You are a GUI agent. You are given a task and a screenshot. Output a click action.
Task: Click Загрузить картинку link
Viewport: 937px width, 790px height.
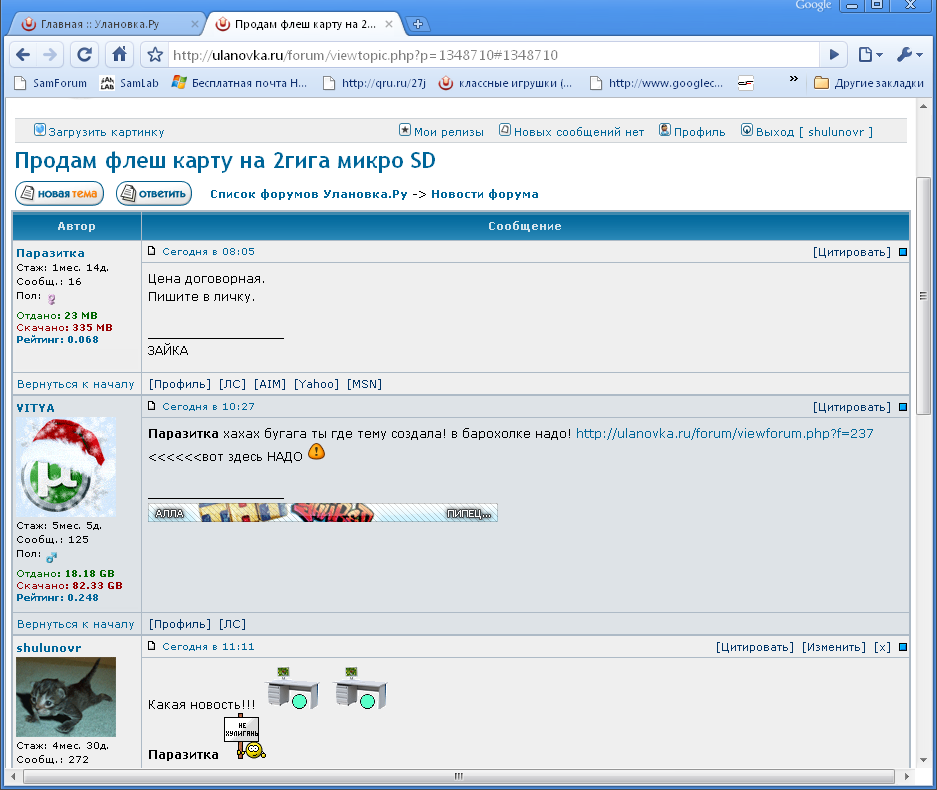(99, 131)
